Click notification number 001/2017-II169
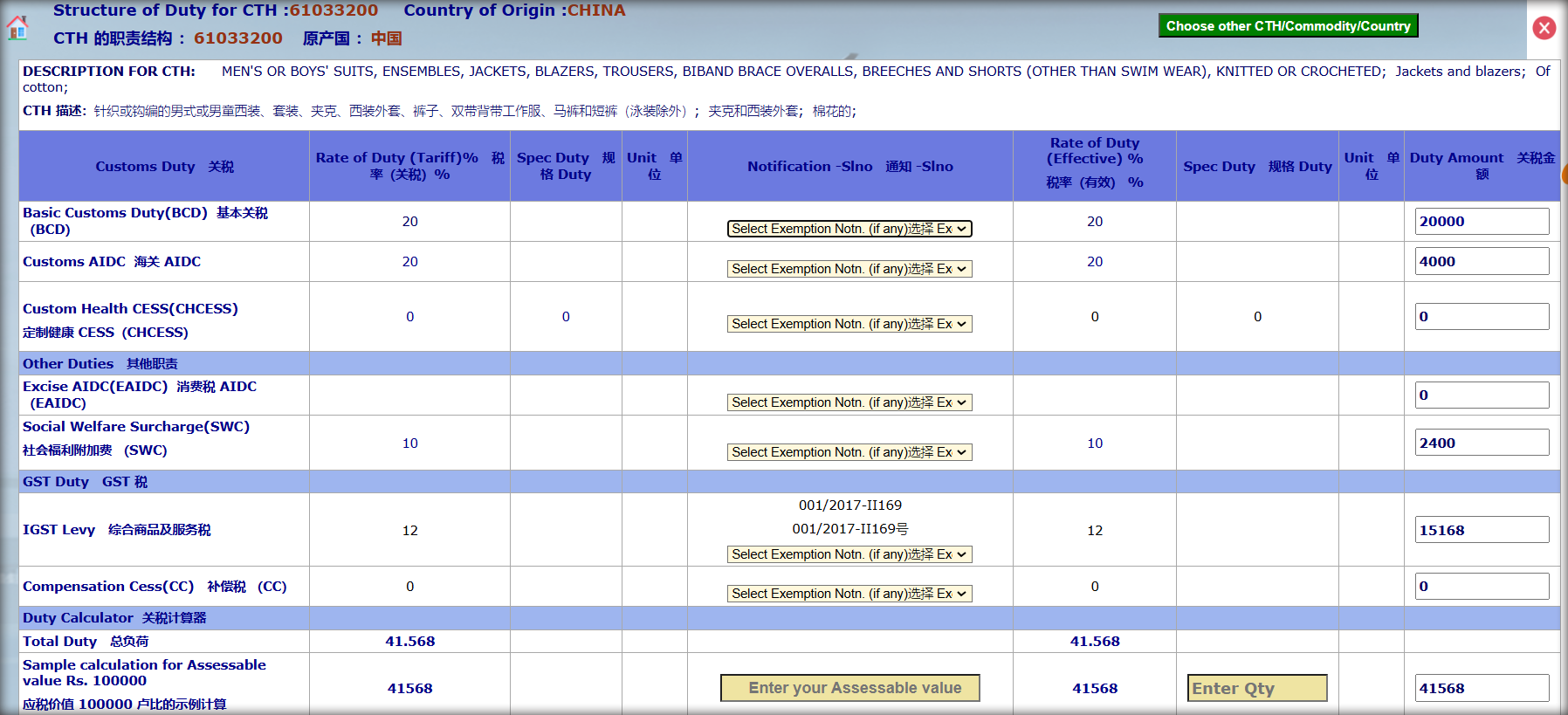Viewport: 1568px width, 715px height. (x=849, y=505)
